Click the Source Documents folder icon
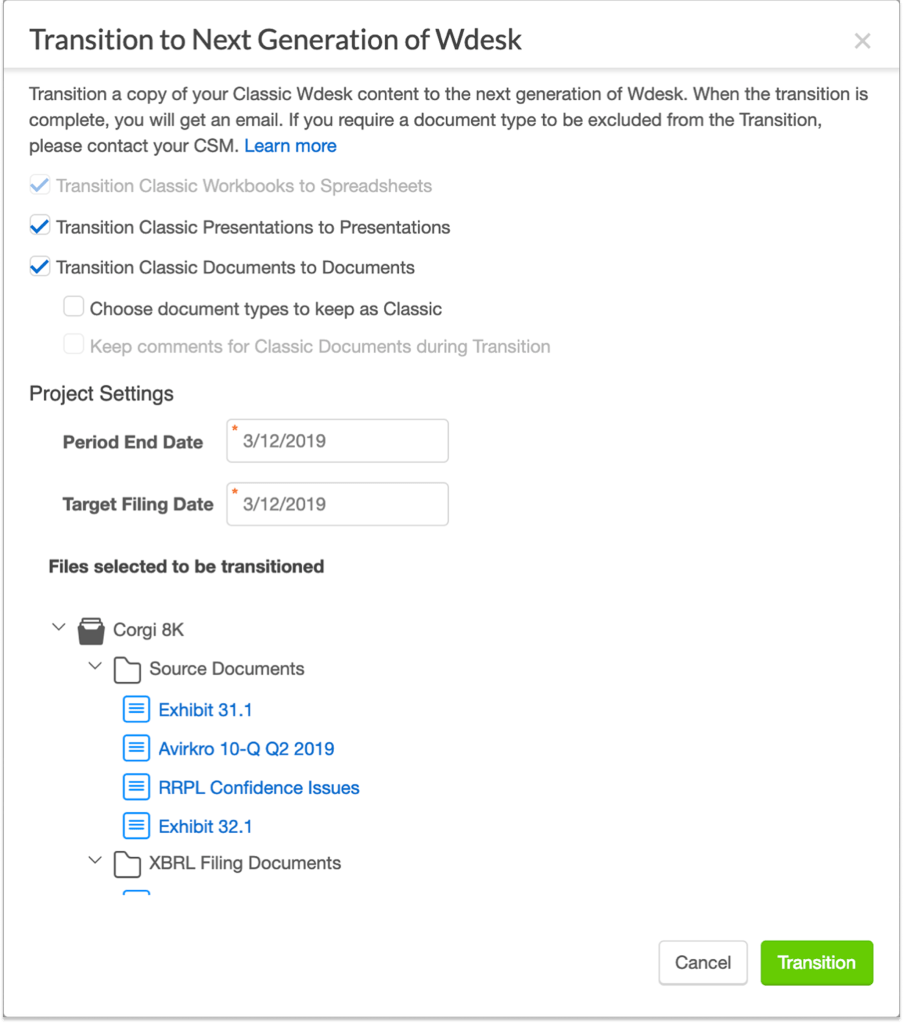The image size is (903, 1023). click(x=127, y=669)
